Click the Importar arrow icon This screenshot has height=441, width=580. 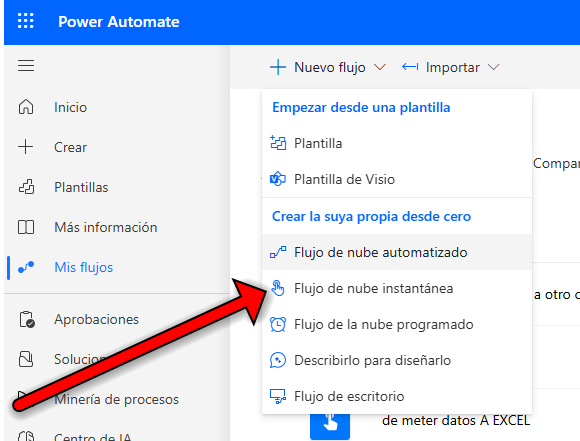pyautogui.click(x=410, y=67)
